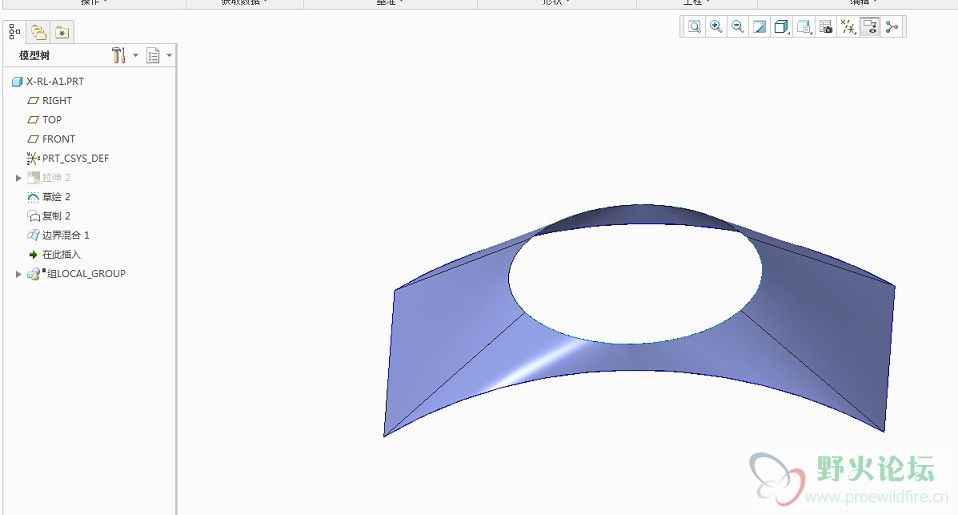Screen dimensions: 958x515
Task: Switch to the Folder Browser navigator tab
Action: [38, 32]
